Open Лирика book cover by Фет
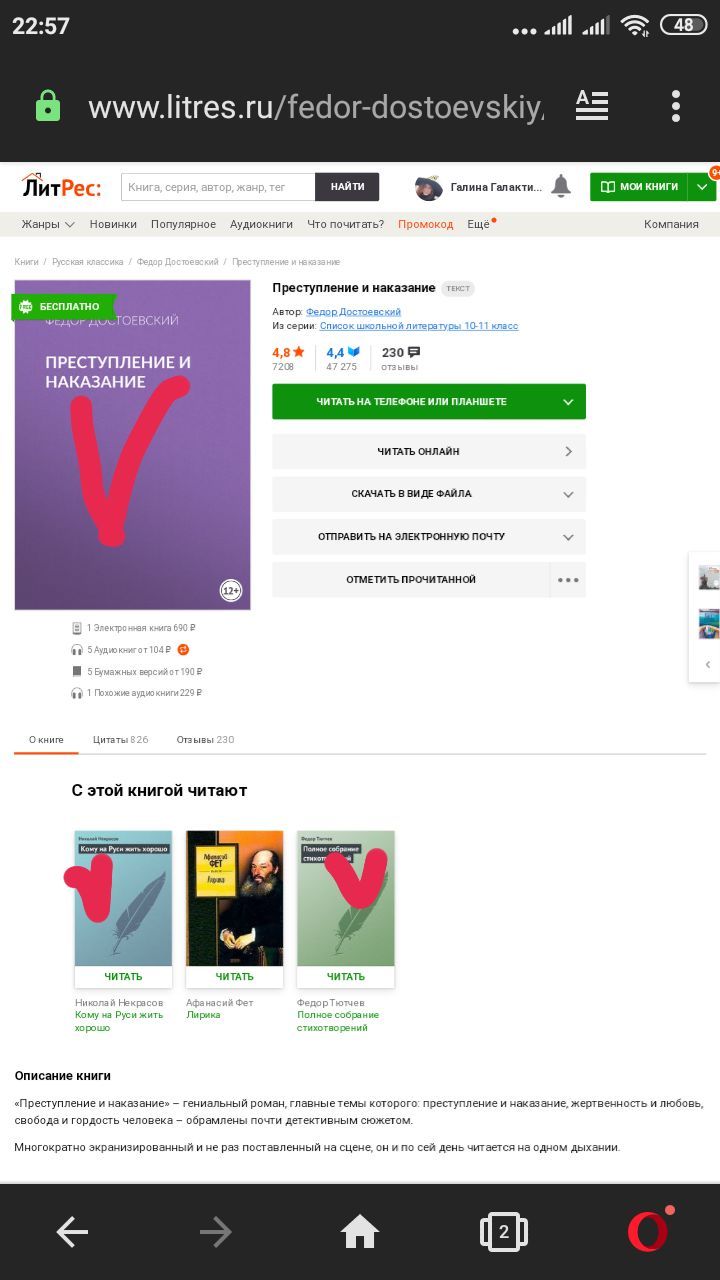Image resolution: width=720 pixels, height=1280 pixels. pos(235,898)
